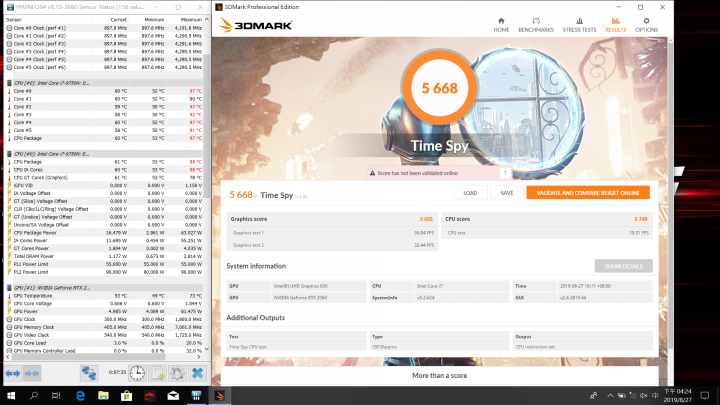Viewport: 720px width, 405px height.
Task: Close sensors with blue X icon
Action: 197,373
